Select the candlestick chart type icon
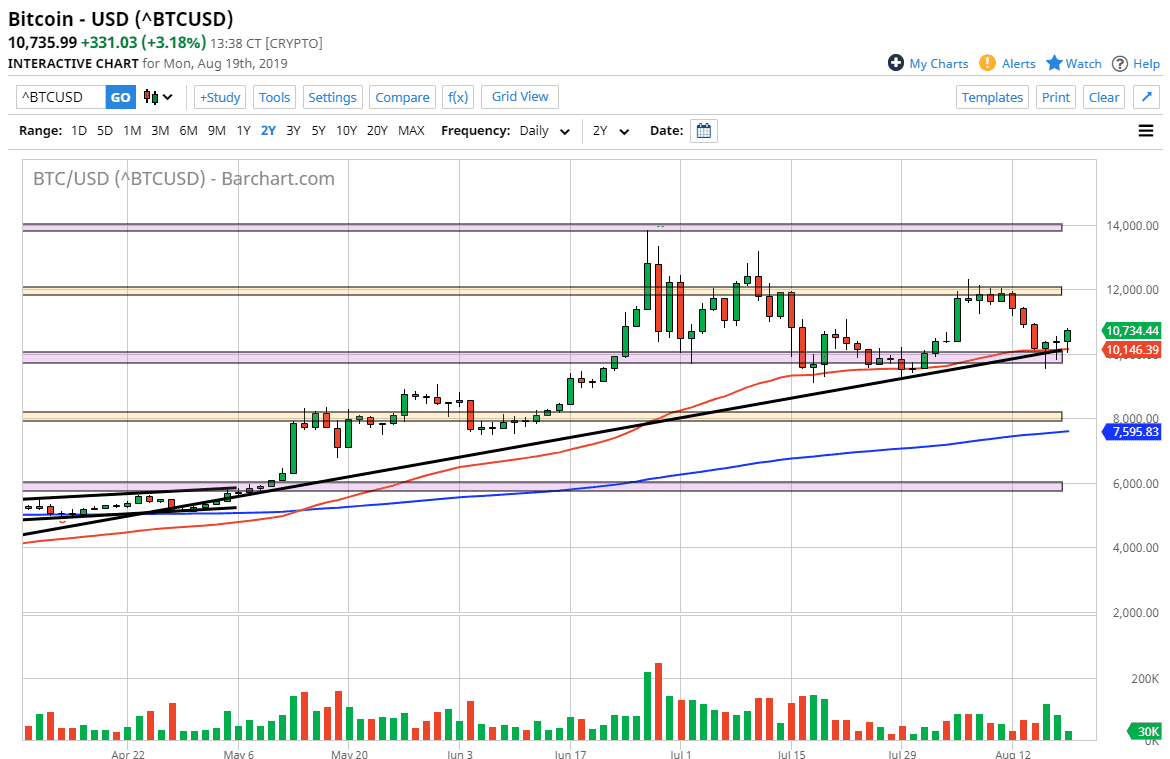Screen dimensions: 1170x759 click(x=151, y=96)
